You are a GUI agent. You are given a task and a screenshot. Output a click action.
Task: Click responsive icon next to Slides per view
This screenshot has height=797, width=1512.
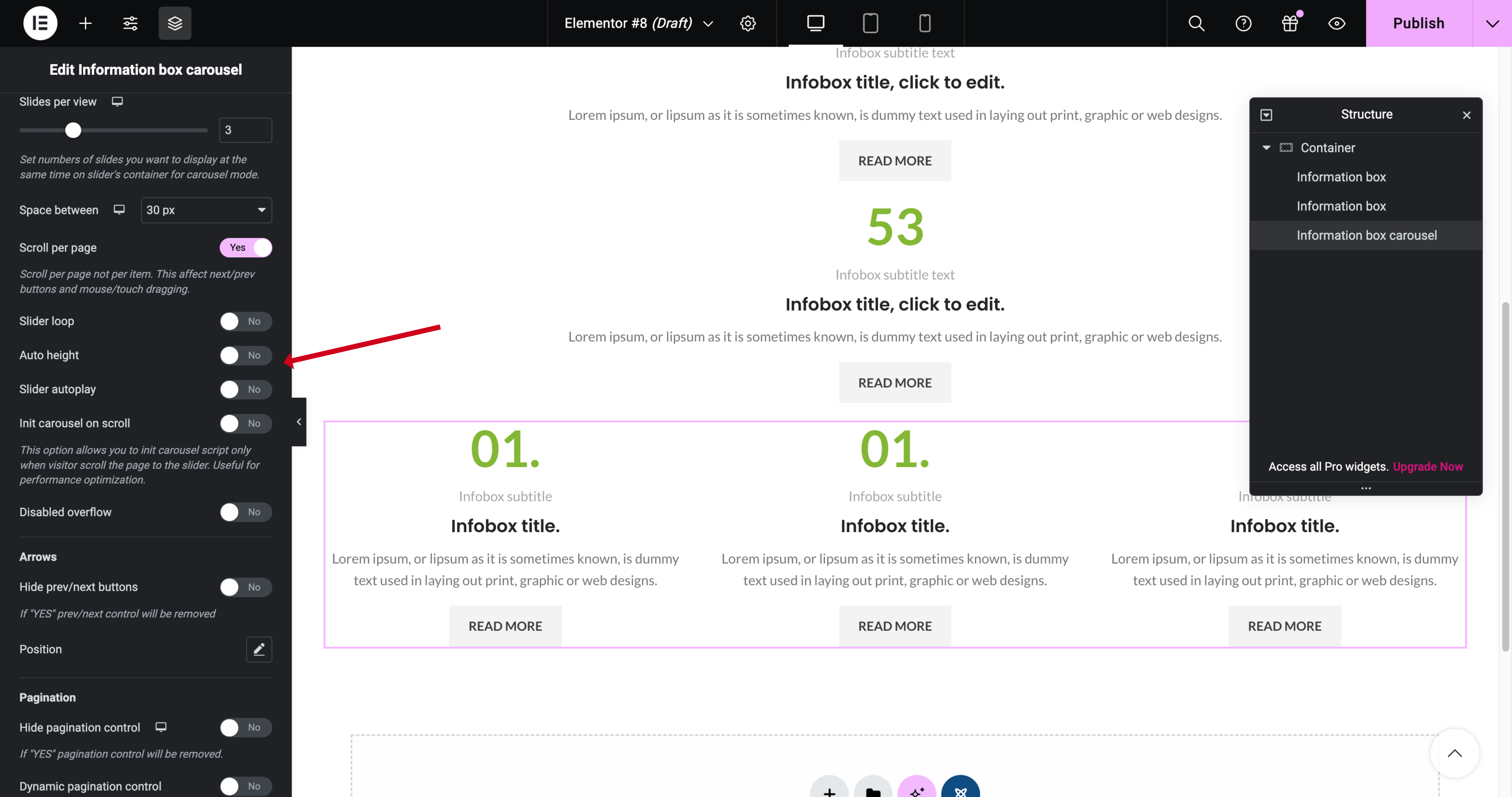coord(117,102)
